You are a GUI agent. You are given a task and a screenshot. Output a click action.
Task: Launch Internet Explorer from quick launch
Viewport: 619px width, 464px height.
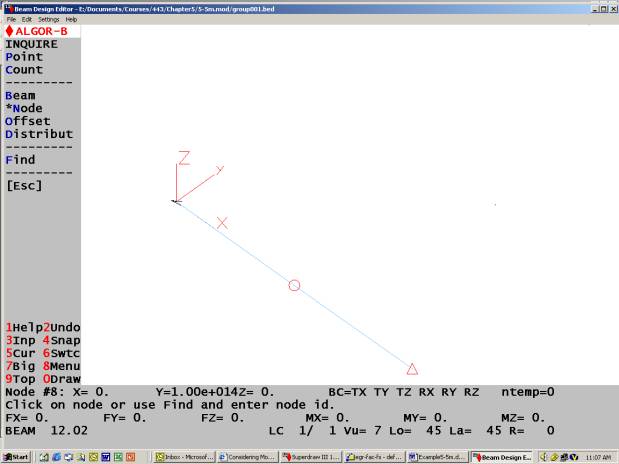point(56,457)
